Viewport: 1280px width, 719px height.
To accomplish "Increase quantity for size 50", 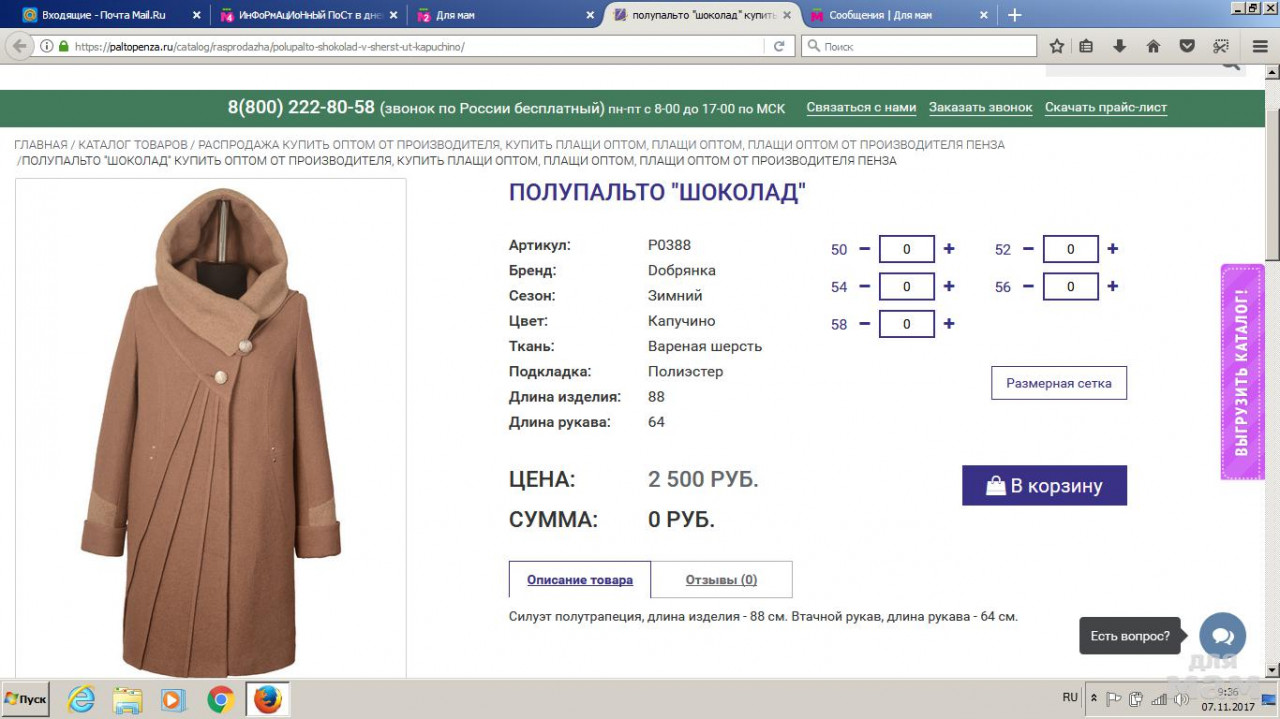I will 949,249.
